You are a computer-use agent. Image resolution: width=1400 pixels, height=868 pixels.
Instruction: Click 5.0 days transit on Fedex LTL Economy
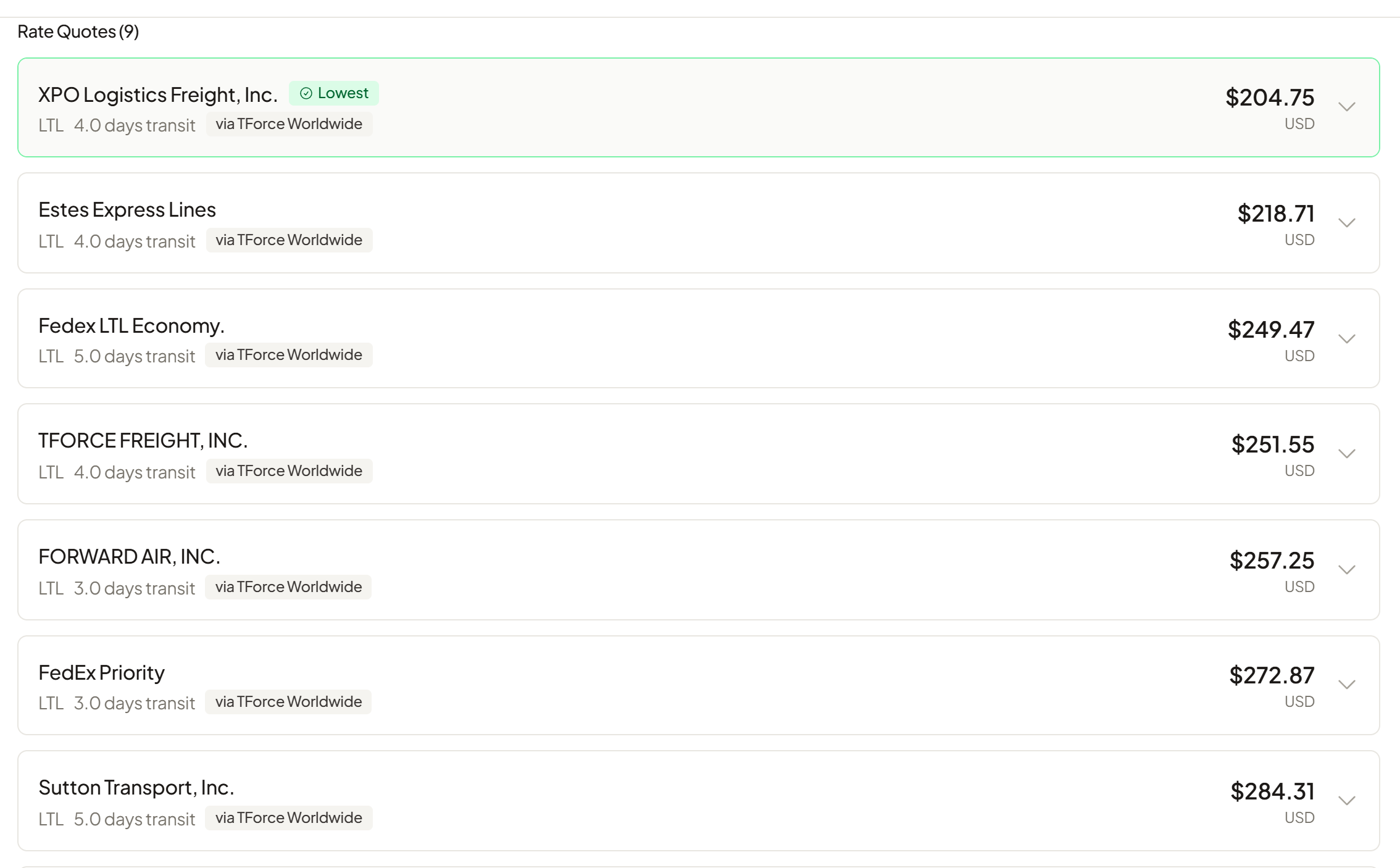[134, 356]
